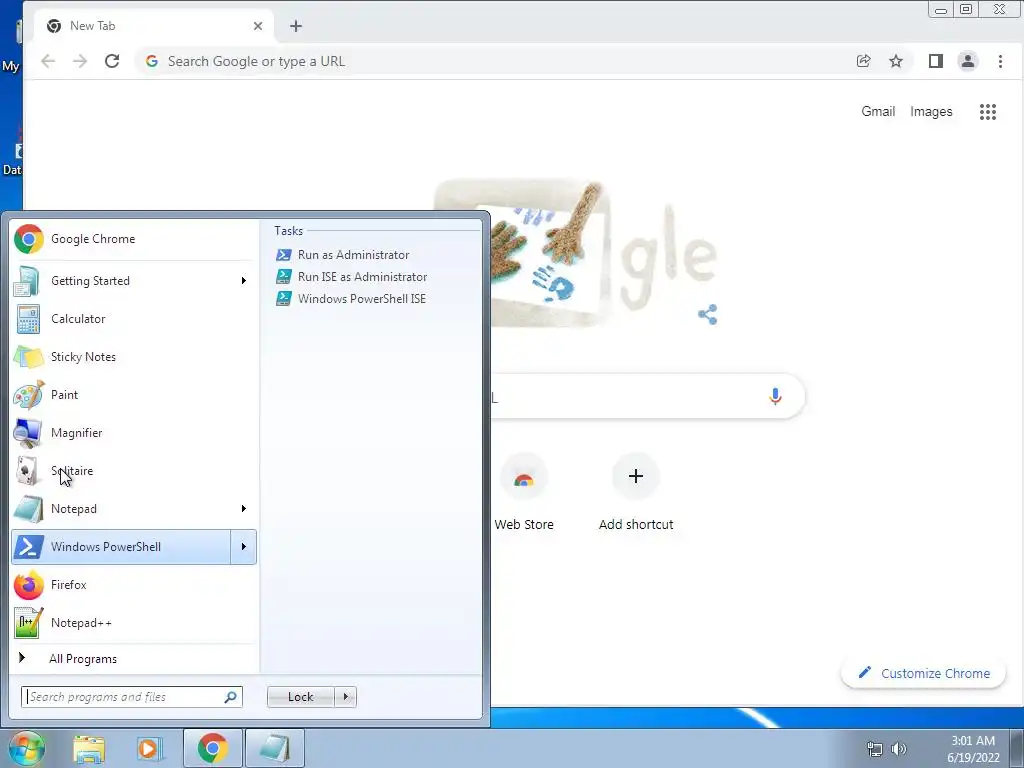Open the Gmail link
The height and width of the screenshot is (768, 1024).
pos(878,112)
